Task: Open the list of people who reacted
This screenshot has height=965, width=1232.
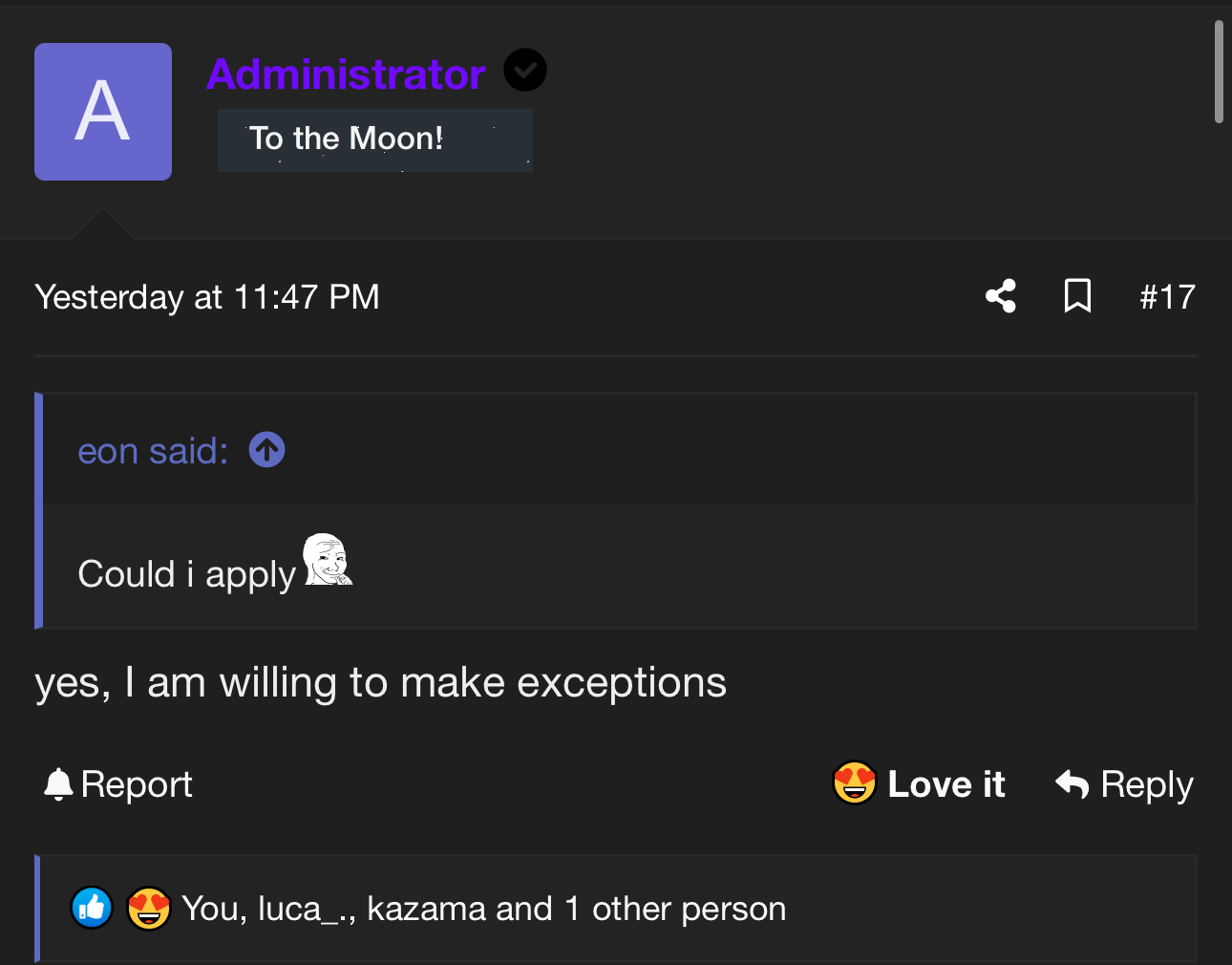Action: [x=484, y=909]
